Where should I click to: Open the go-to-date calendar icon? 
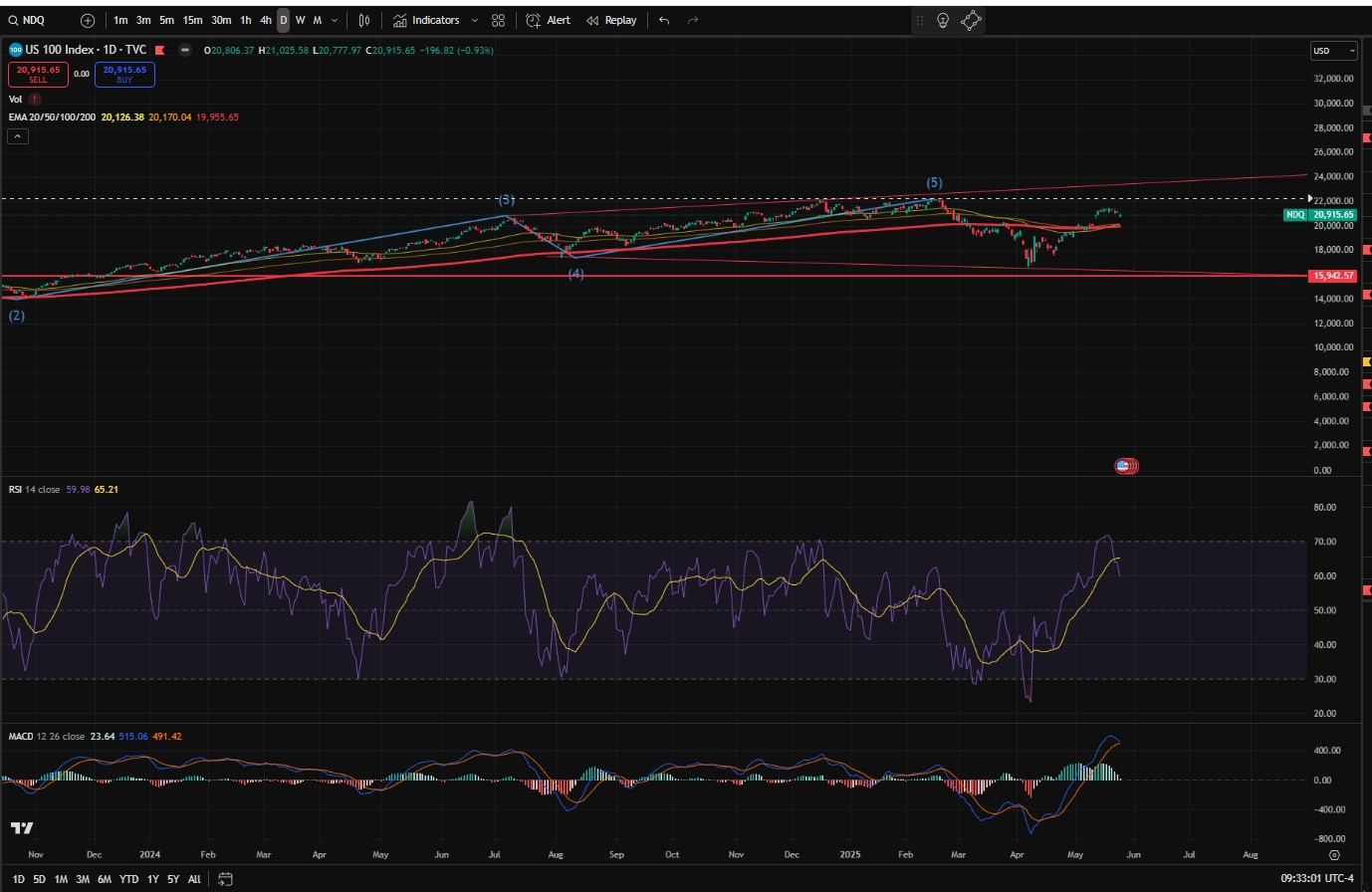pos(225,879)
